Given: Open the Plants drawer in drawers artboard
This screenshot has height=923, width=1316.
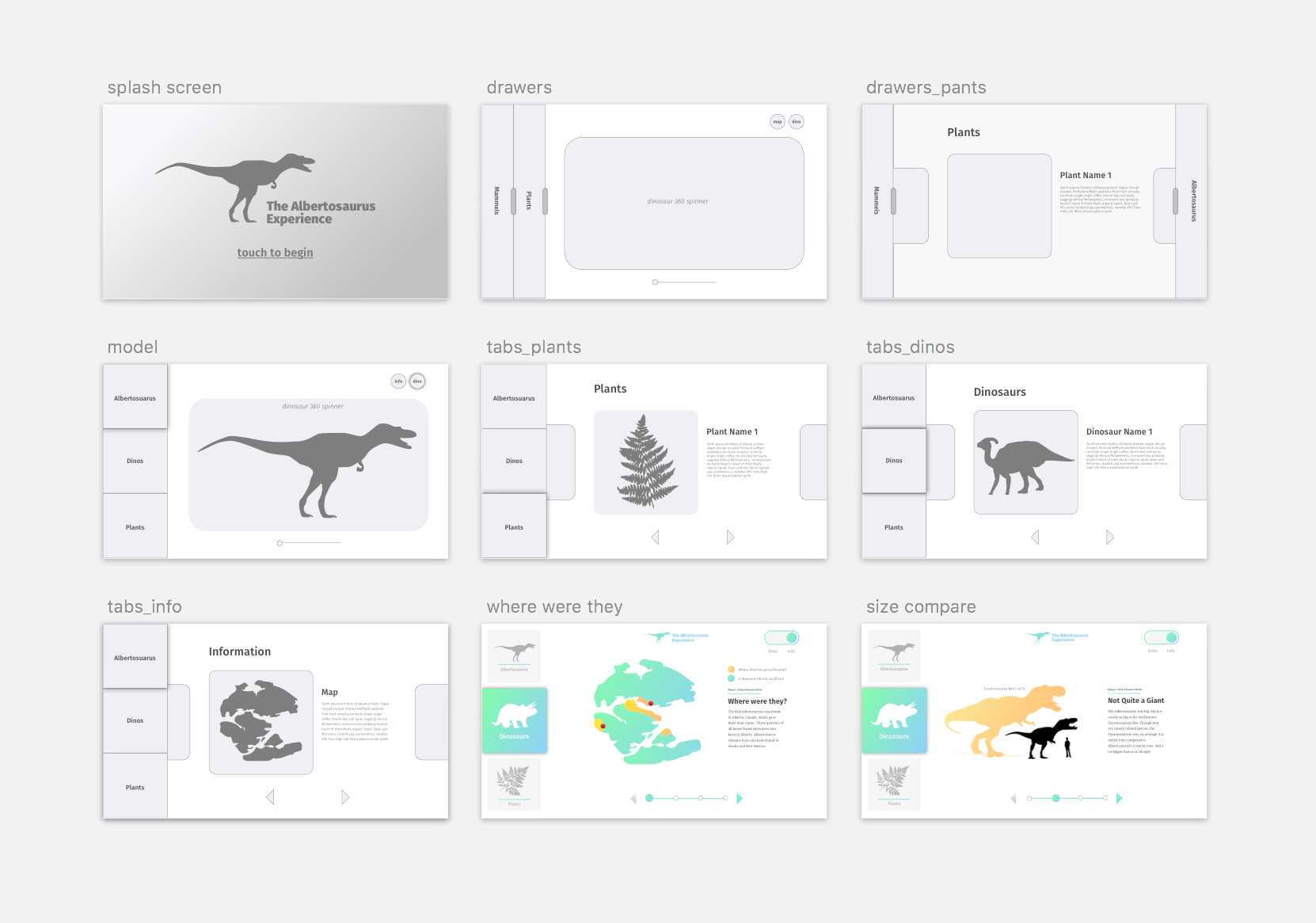Looking at the screenshot, I should click(x=529, y=201).
